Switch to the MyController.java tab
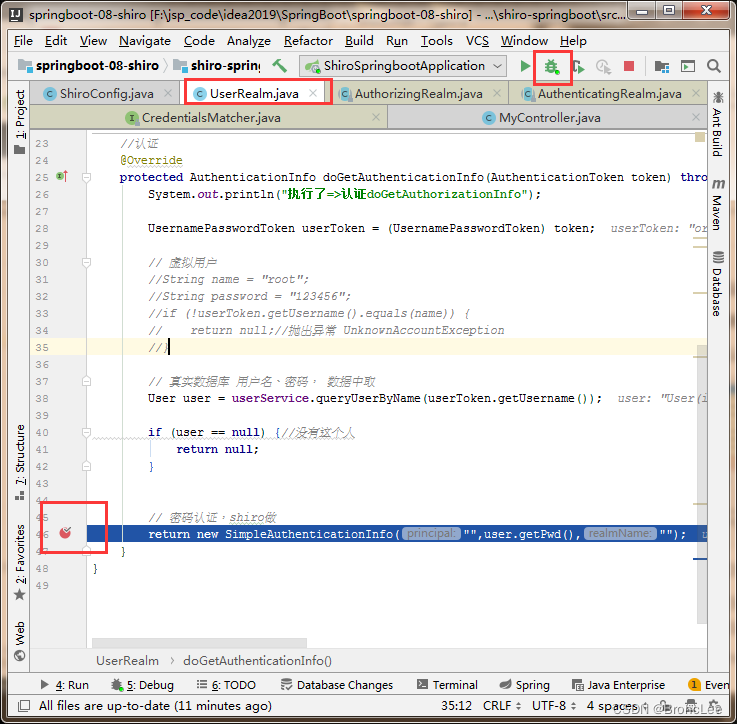737x724 pixels. pyautogui.click(x=549, y=118)
